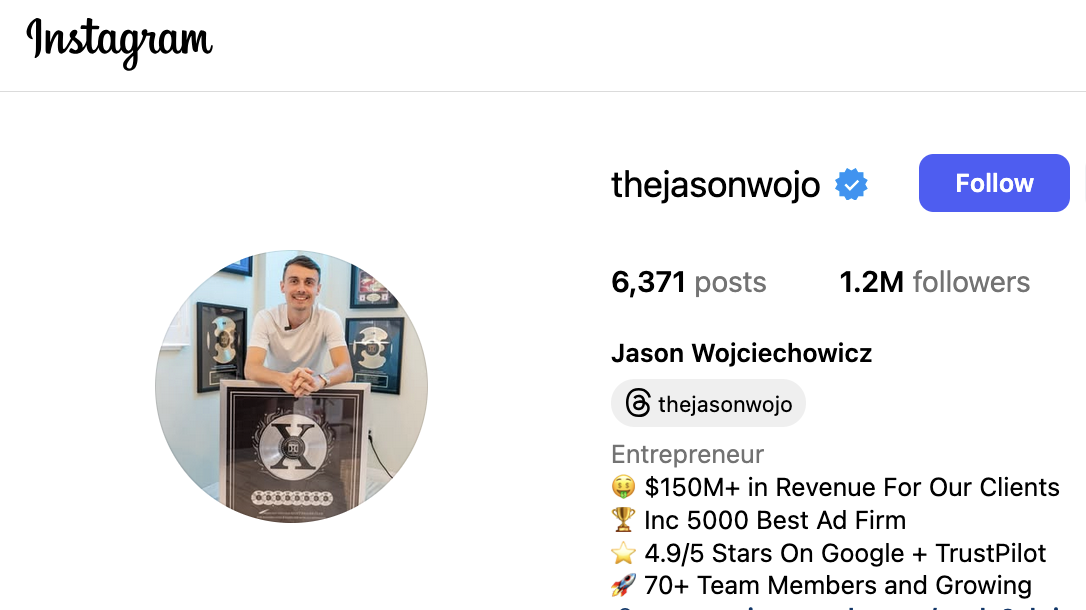Open the partly visible bio link at bottom
The image size is (1086, 610).
click(838, 607)
